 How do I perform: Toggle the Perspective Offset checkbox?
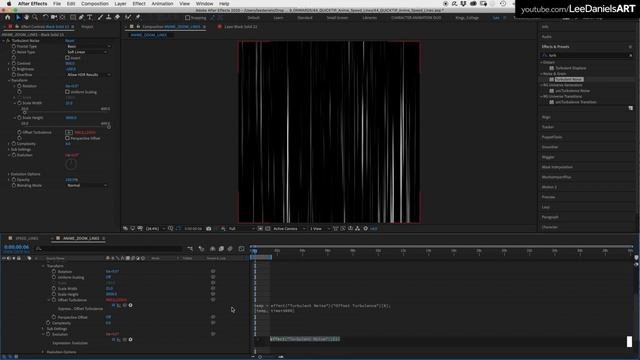click(x=67, y=138)
